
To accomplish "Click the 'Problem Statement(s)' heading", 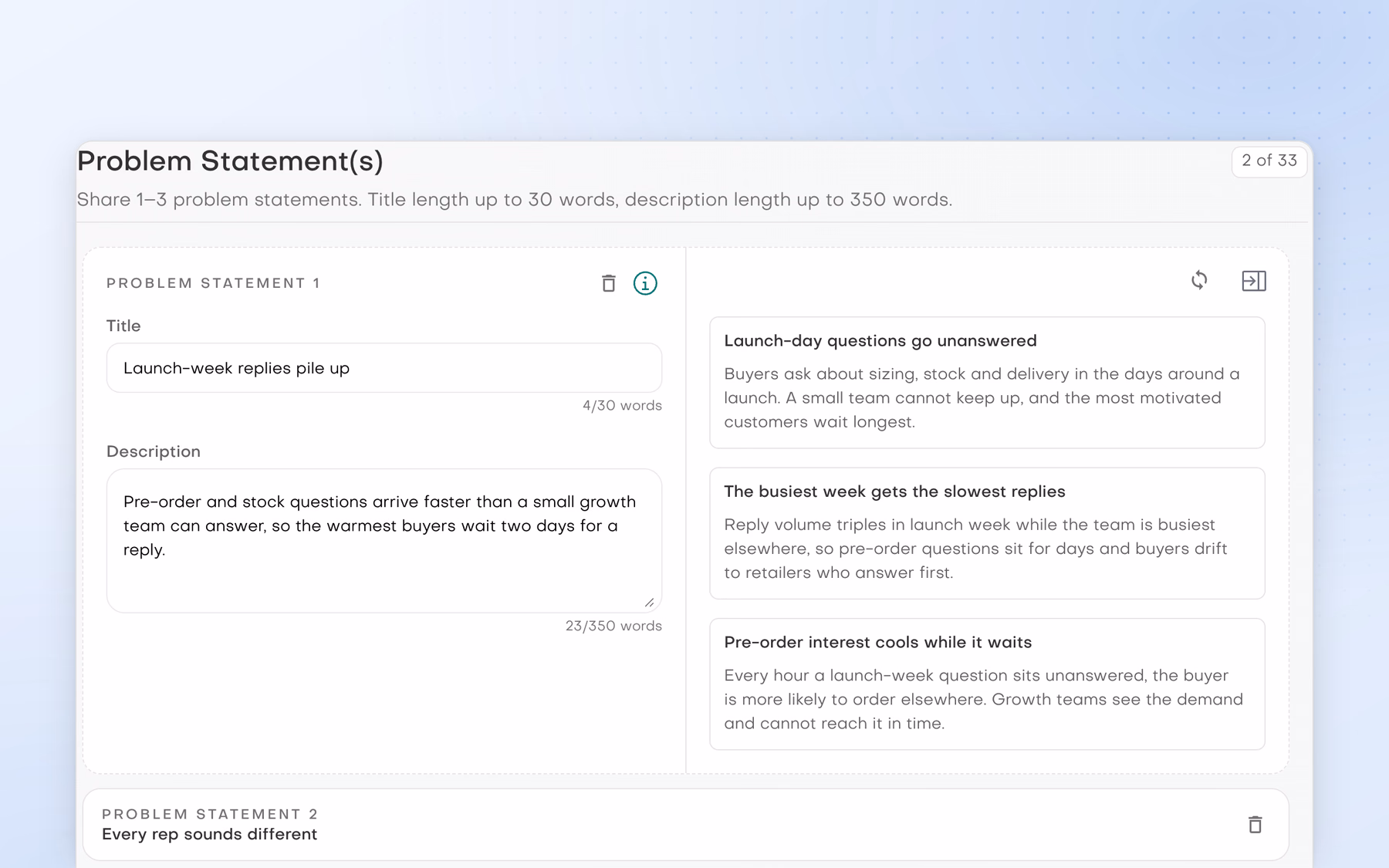I will [230, 161].
